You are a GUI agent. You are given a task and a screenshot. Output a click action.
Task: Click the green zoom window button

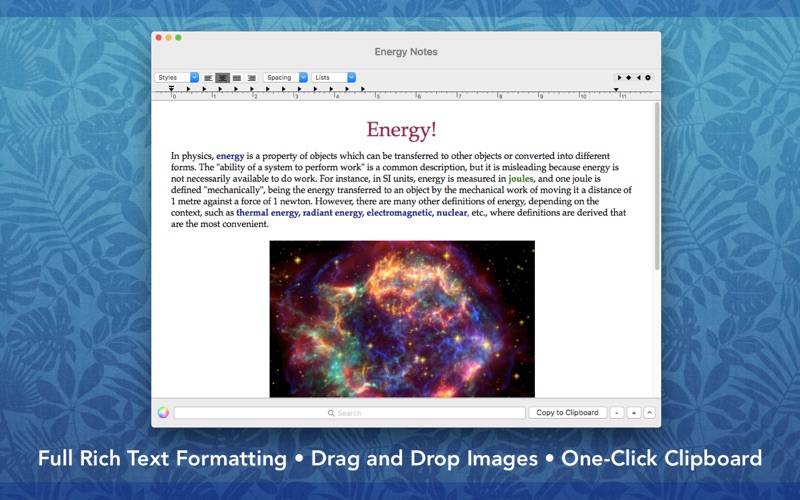tap(178, 38)
